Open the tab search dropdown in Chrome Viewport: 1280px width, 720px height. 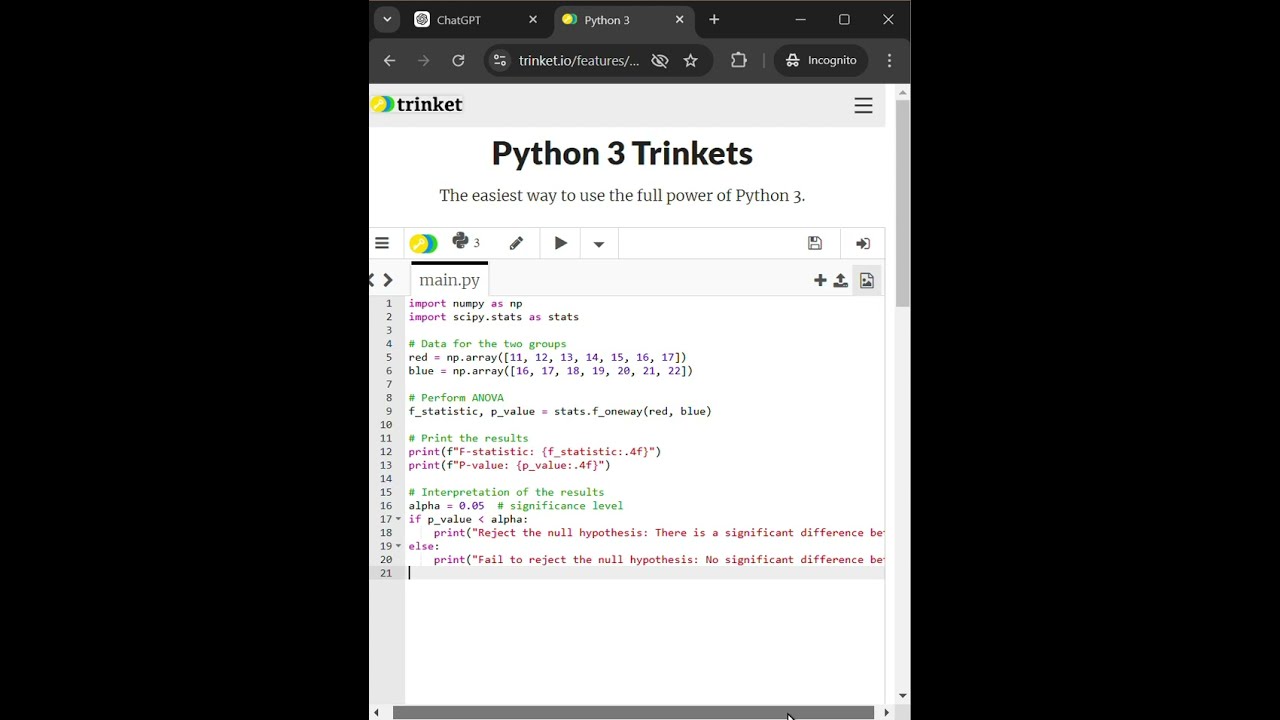(x=387, y=20)
